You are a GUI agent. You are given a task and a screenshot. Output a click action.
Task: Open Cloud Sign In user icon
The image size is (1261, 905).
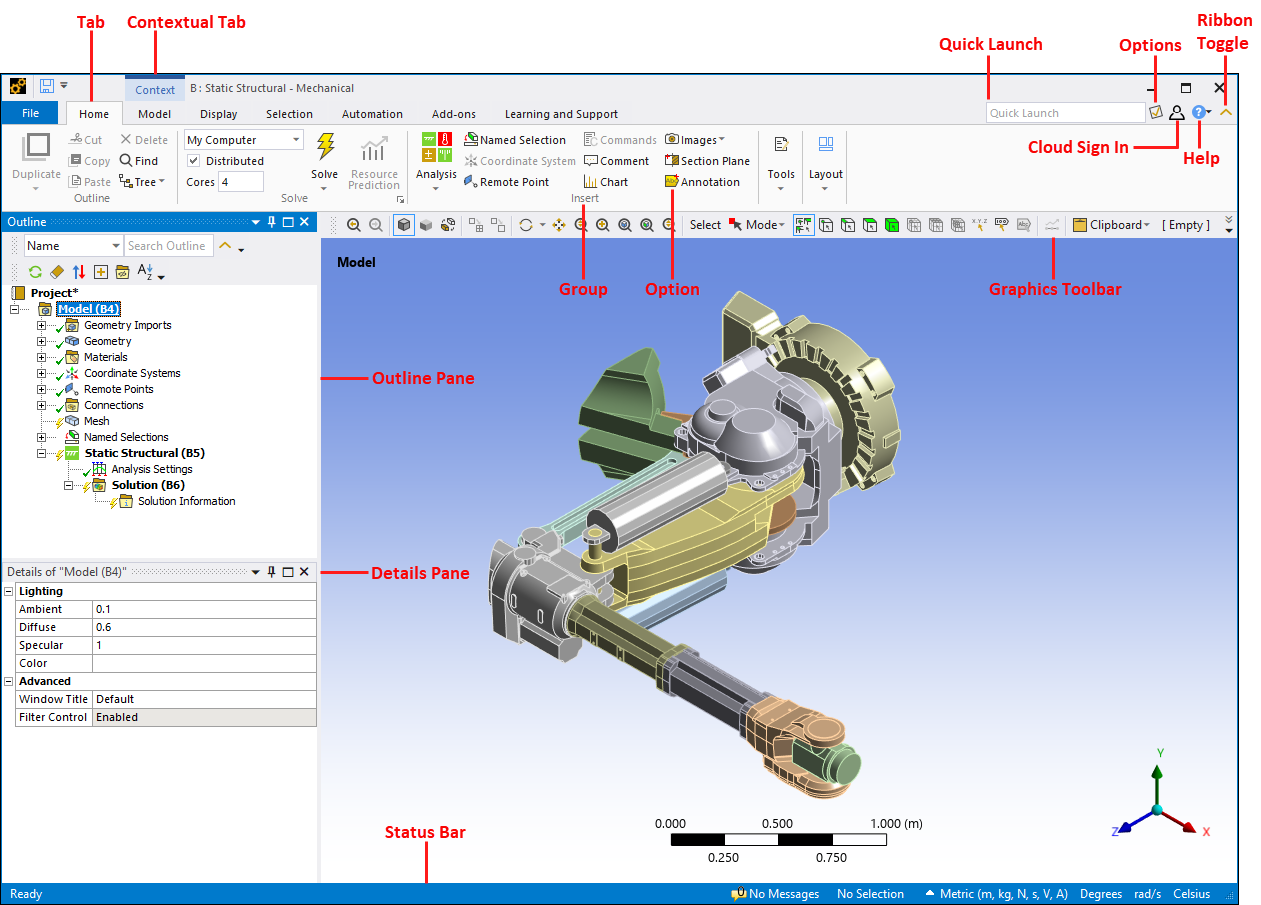point(1177,113)
